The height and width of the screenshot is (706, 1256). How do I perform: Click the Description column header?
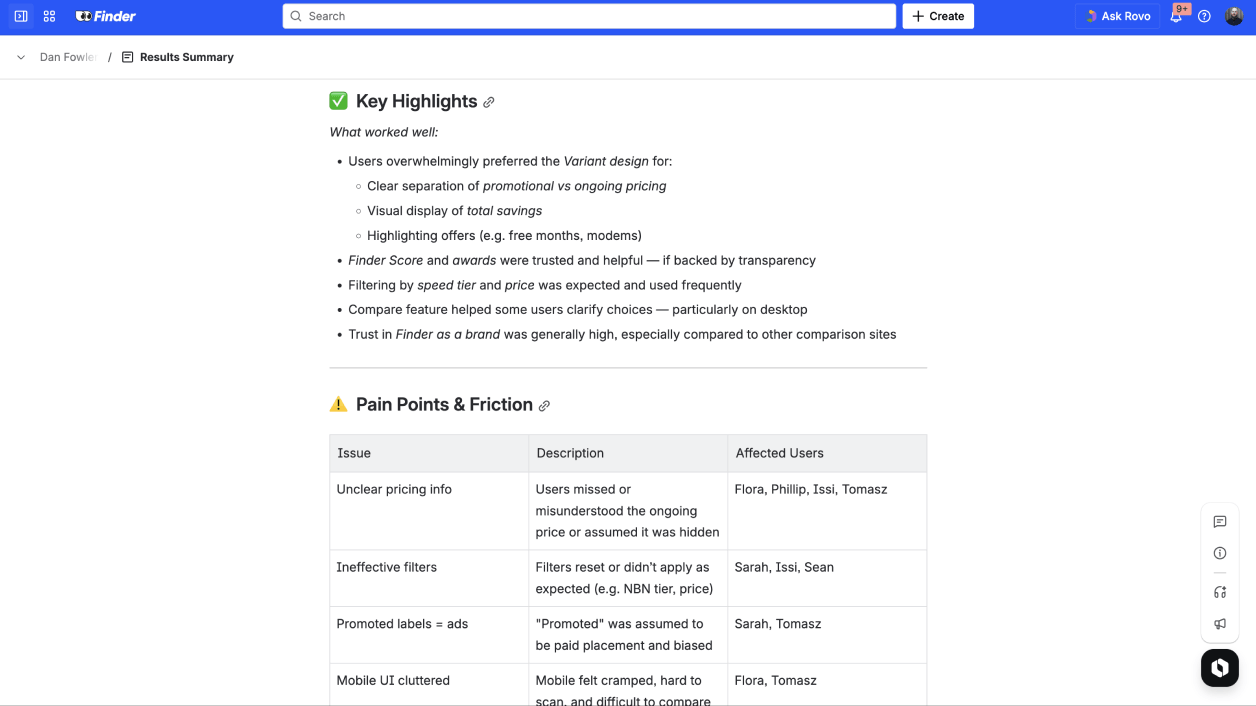pos(628,453)
